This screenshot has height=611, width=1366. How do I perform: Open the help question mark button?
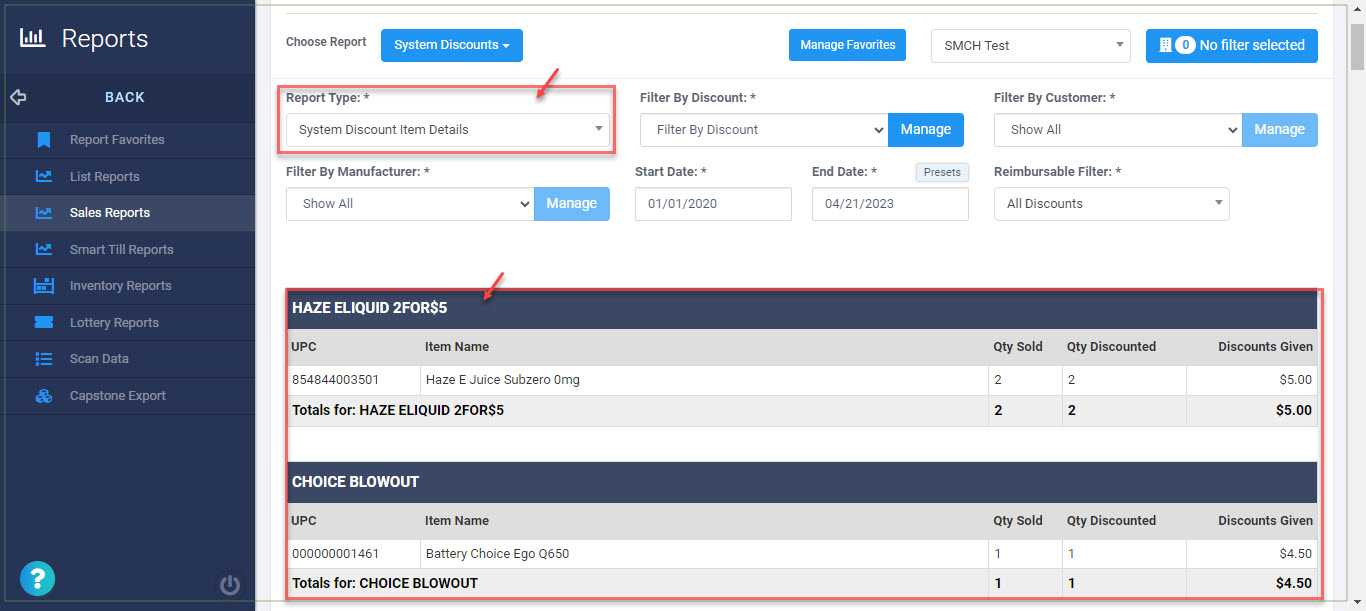point(38,578)
